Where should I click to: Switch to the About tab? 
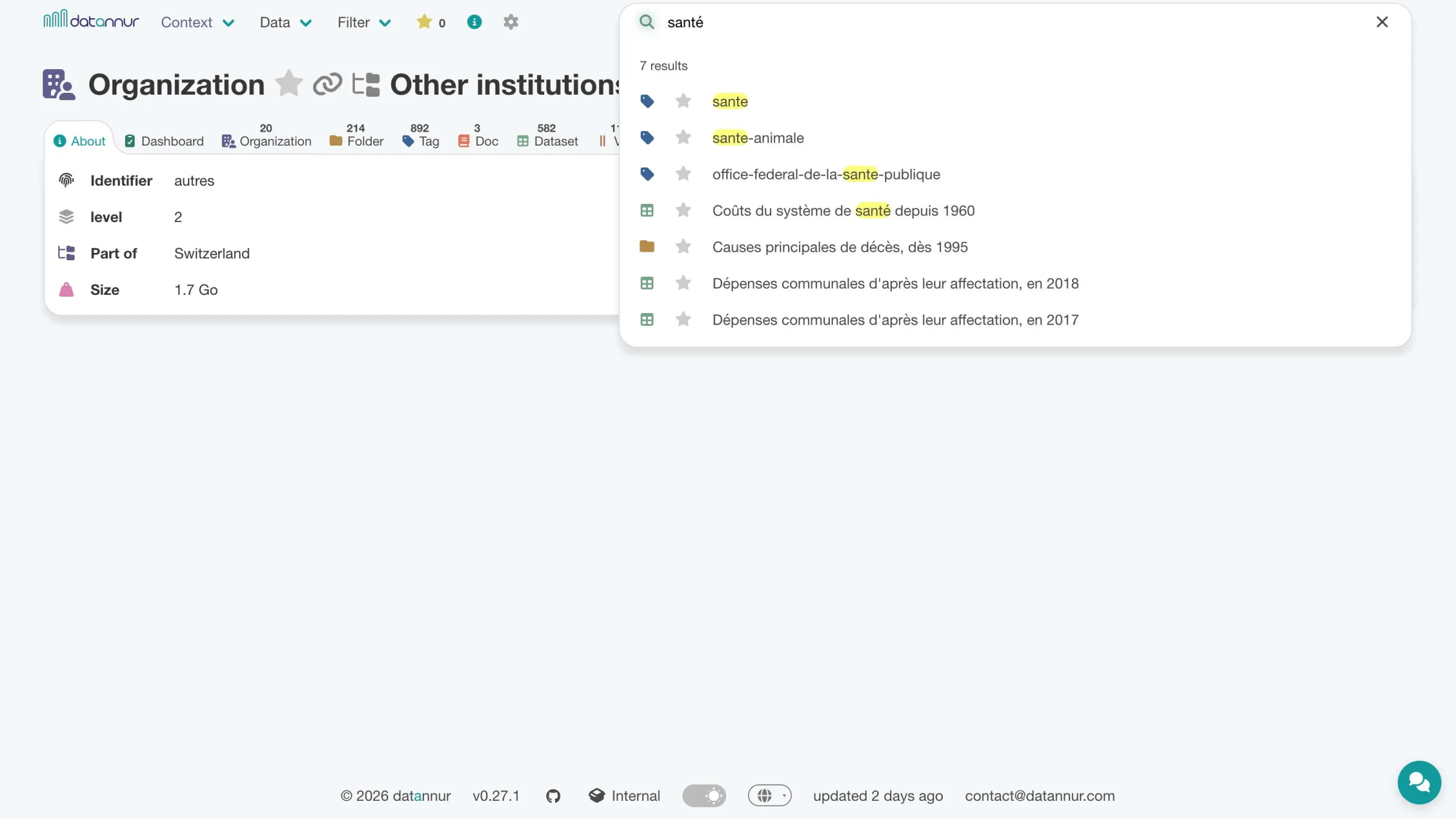[79, 141]
